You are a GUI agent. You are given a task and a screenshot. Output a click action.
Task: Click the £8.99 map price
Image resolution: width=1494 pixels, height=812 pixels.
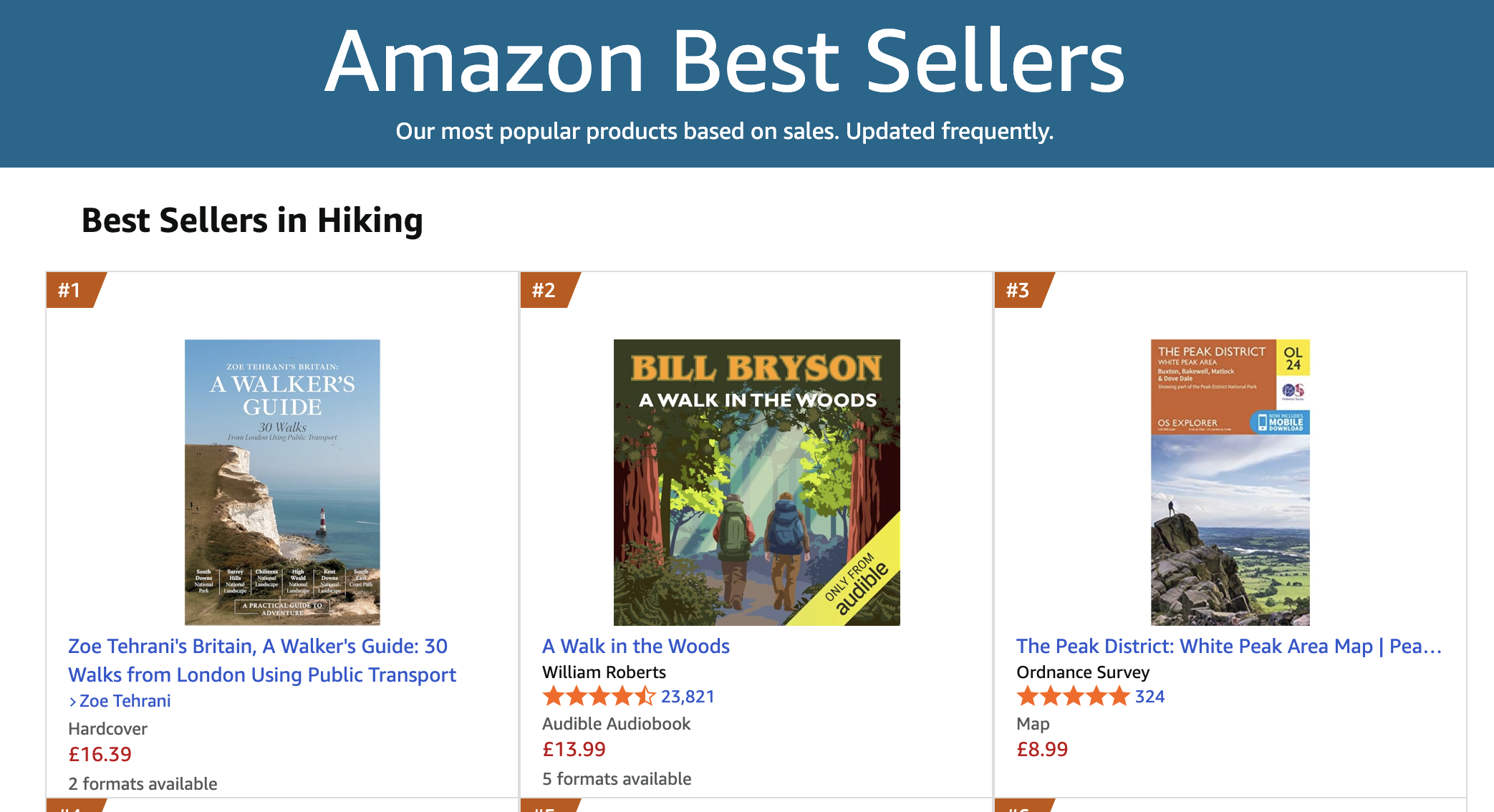(1041, 749)
